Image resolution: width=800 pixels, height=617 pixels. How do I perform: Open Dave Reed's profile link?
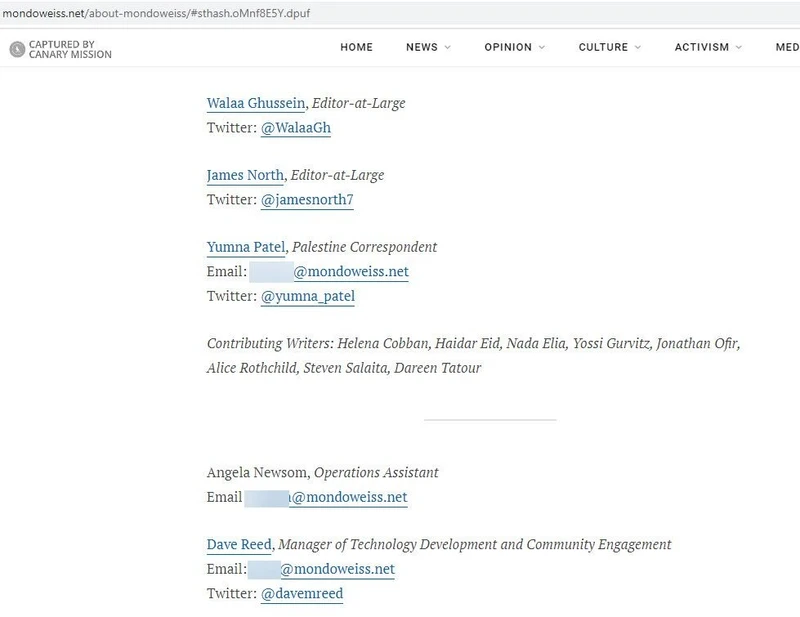coord(239,545)
